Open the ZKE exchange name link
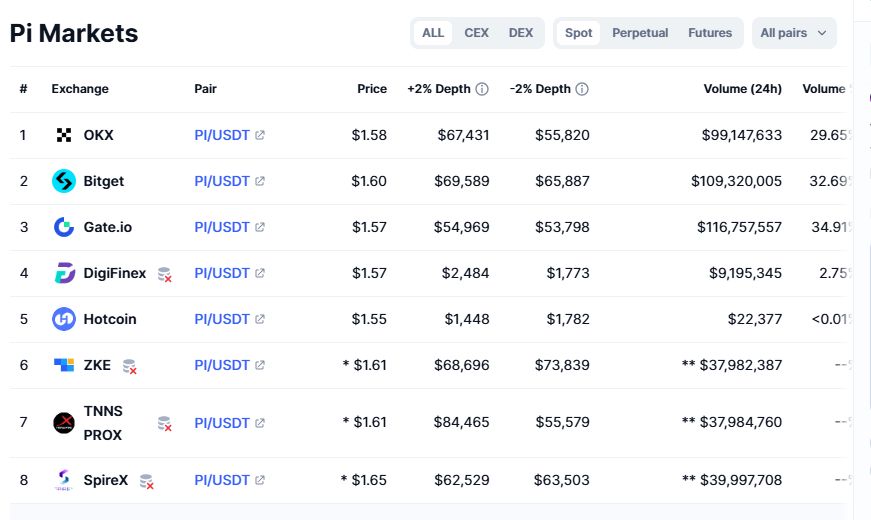The image size is (871, 520). pyautogui.click(x=97, y=365)
